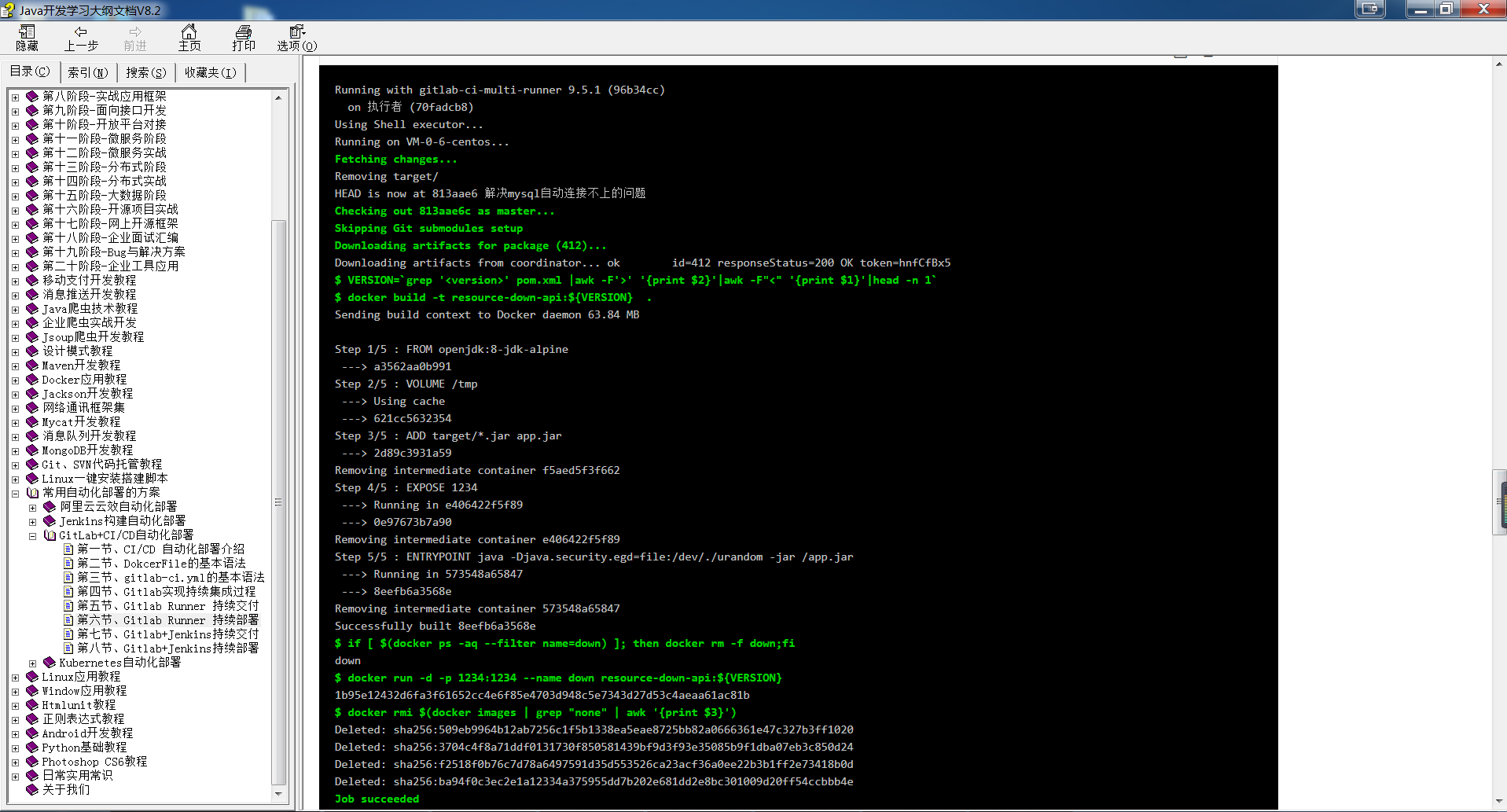Click the book icon beside Kubernetes自动化部署
This screenshot has width=1507, height=812.
pyautogui.click(x=50, y=663)
